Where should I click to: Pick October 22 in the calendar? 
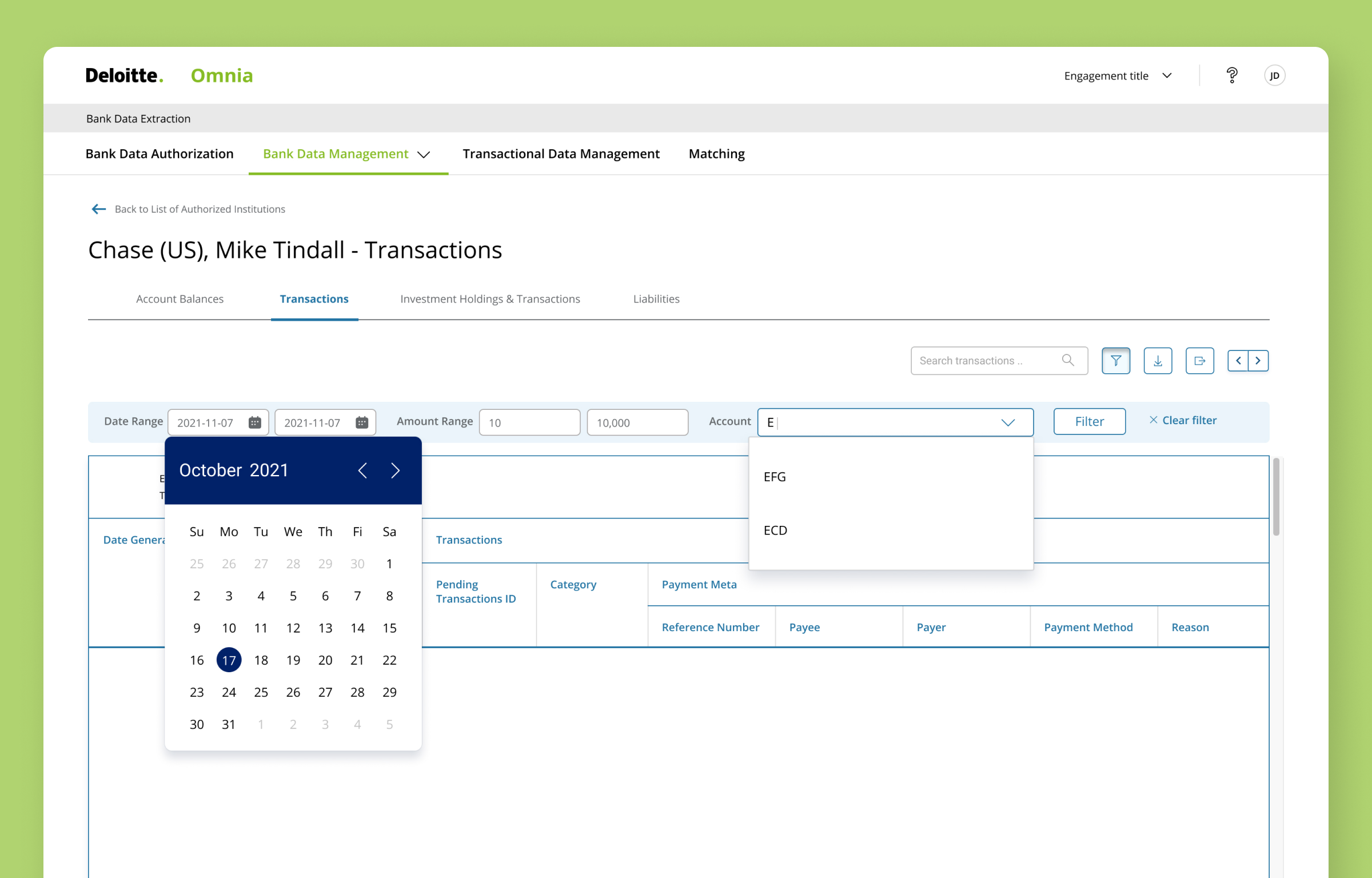(x=389, y=660)
